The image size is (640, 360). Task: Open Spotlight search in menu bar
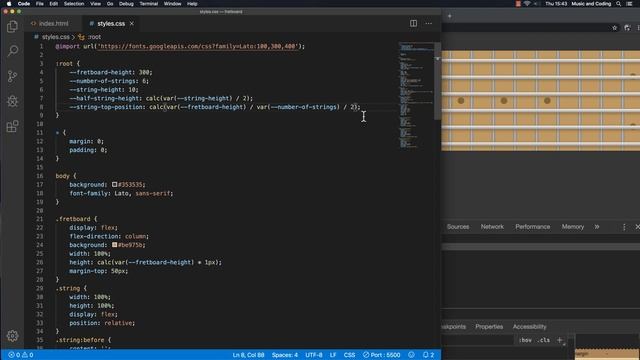click(x=618, y=4)
